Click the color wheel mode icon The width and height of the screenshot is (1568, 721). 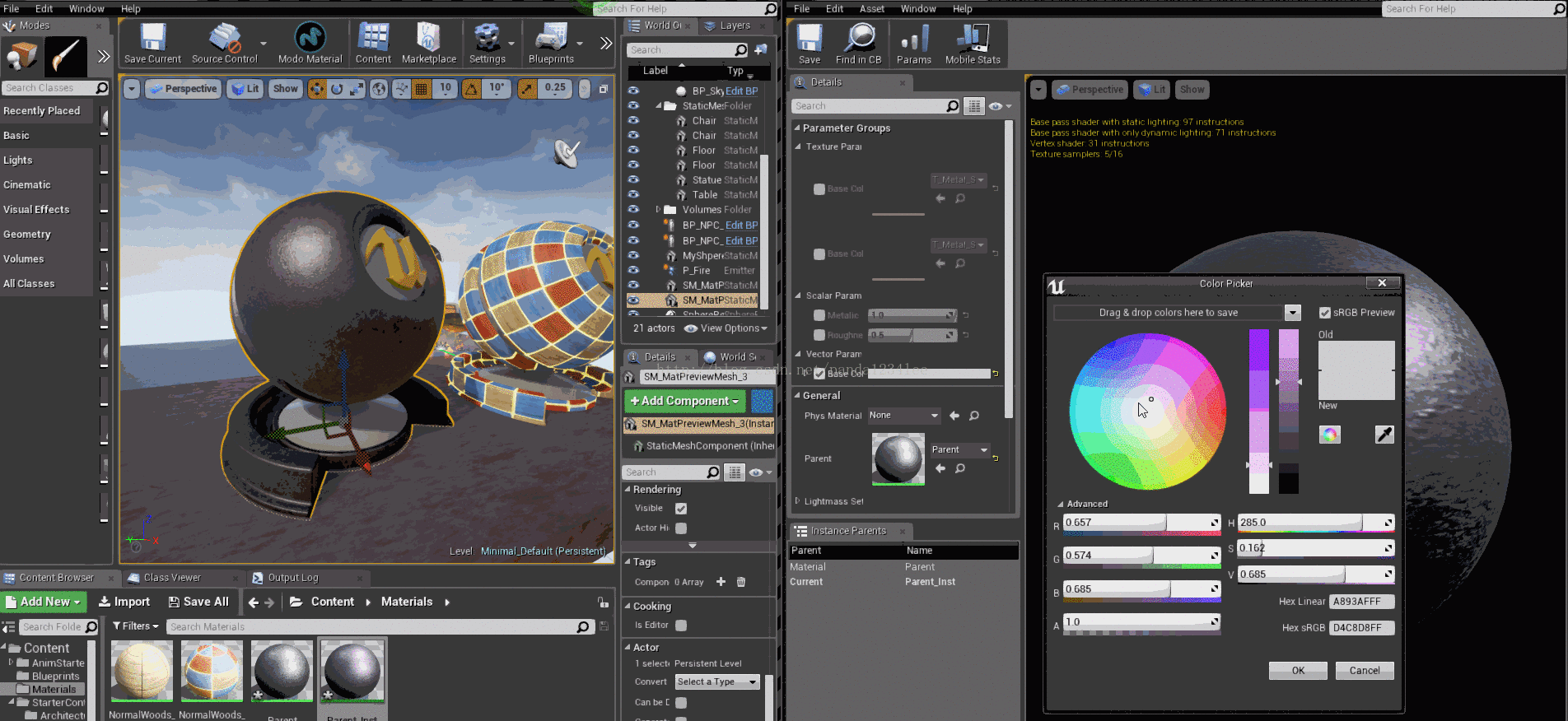[x=1329, y=435]
